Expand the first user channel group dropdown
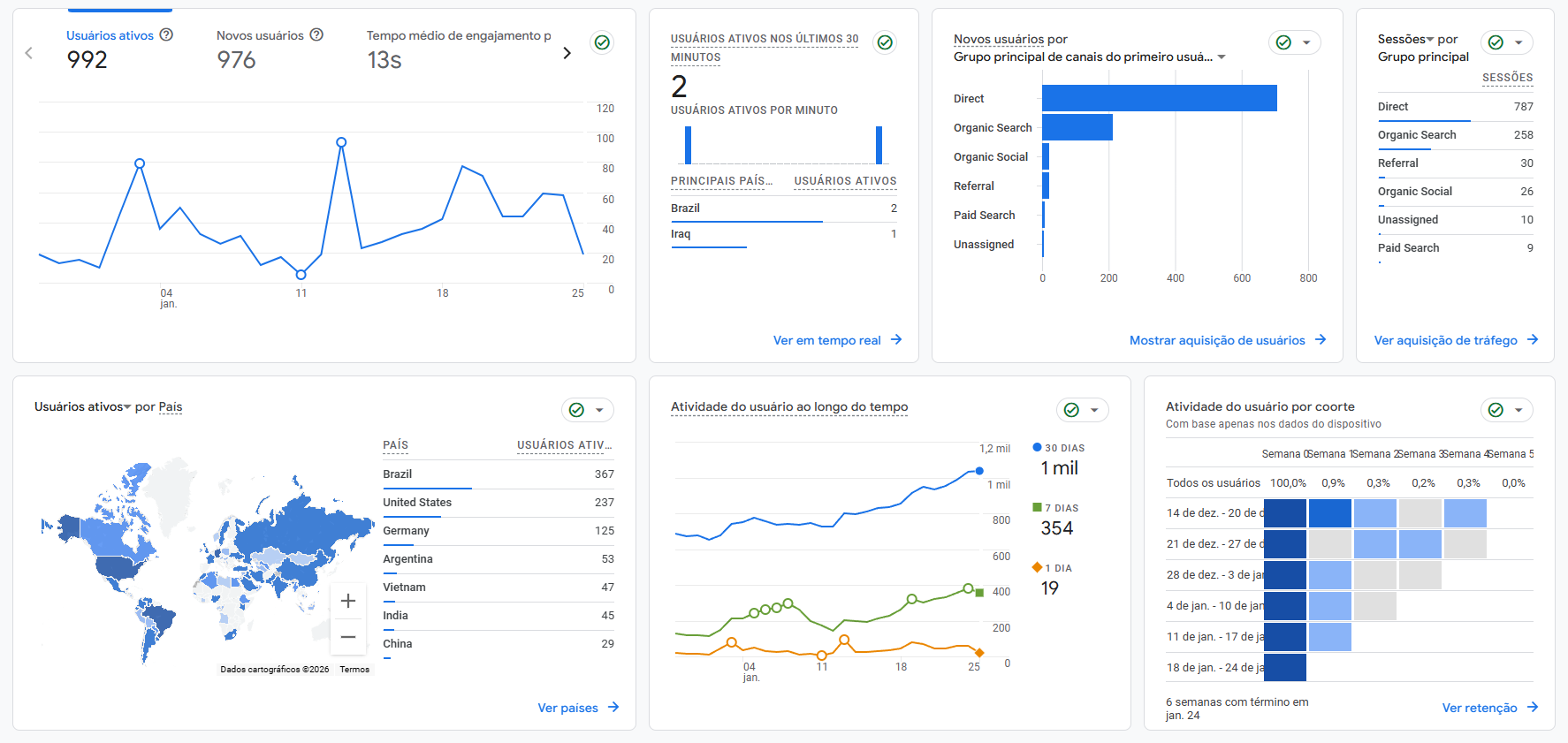Viewport: 1568px width, 743px height. click(x=1222, y=57)
